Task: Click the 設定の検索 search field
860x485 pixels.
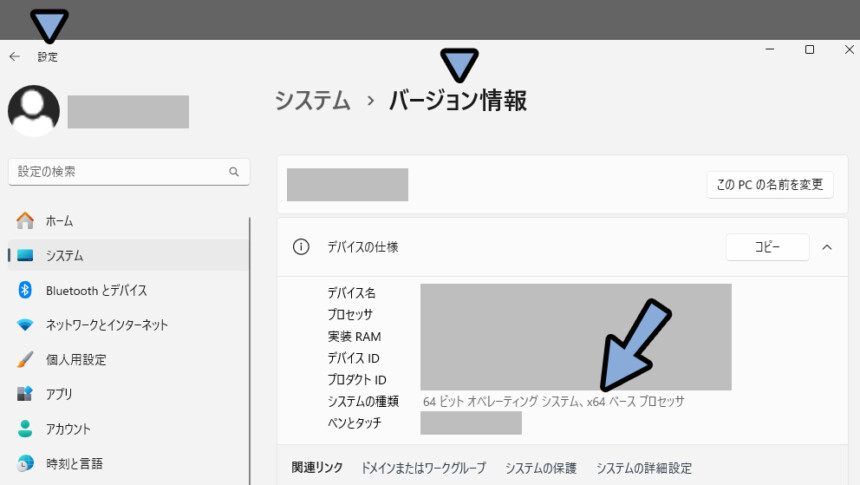Action: 129,172
